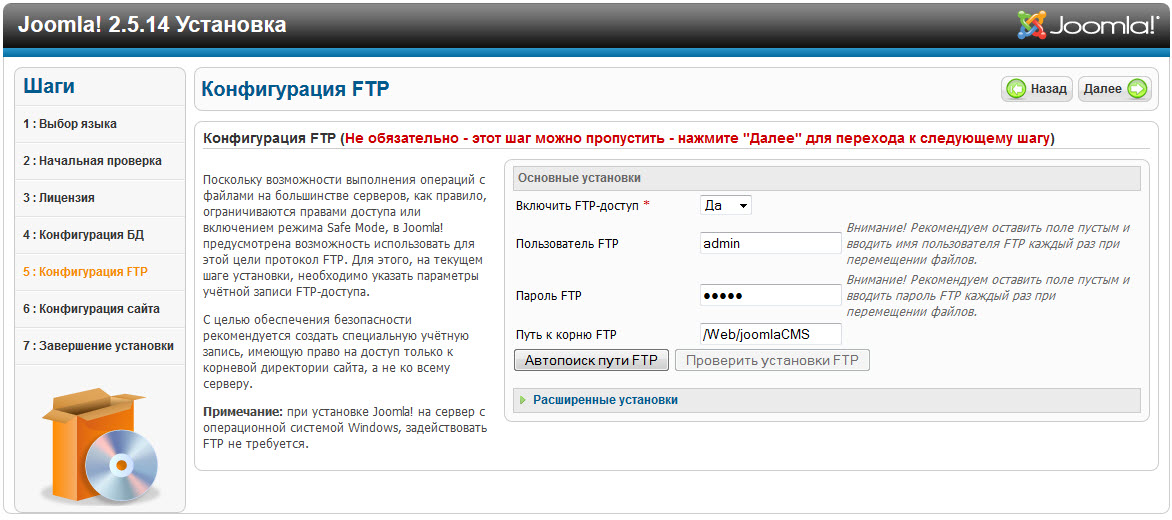This screenshot has height=520, width=1172.
Task: Click the Автопоиск пути FTP button
Action: [590, 361]
